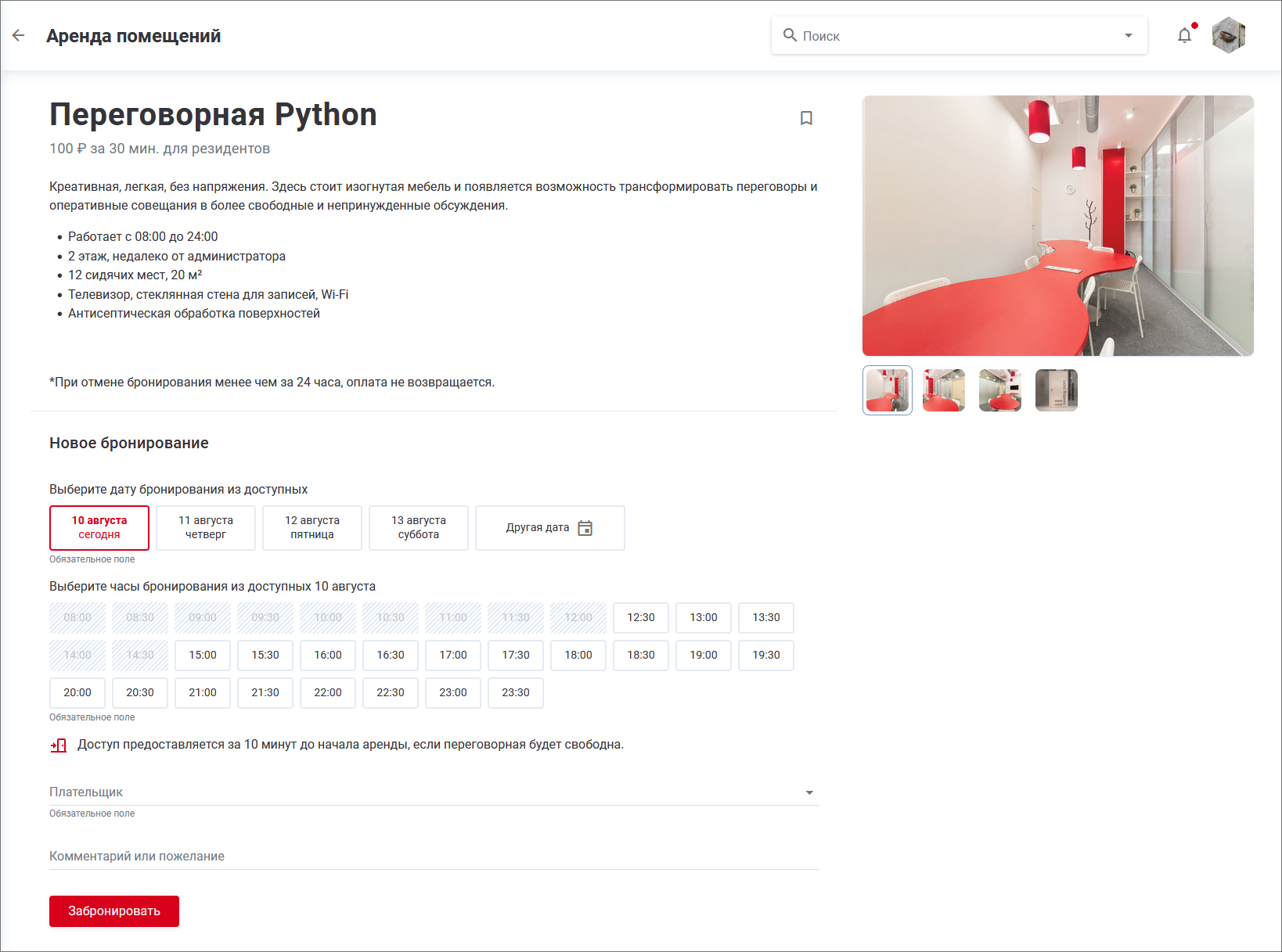The image size is (1282, 952).
Task: Click the door access icon
Action: tap(59, 745)
